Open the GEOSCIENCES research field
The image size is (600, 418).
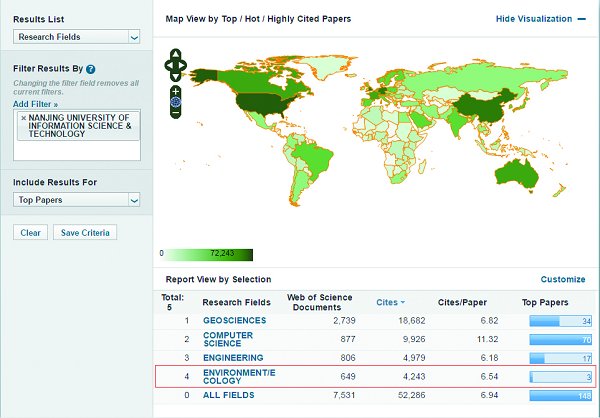(233, 321)
